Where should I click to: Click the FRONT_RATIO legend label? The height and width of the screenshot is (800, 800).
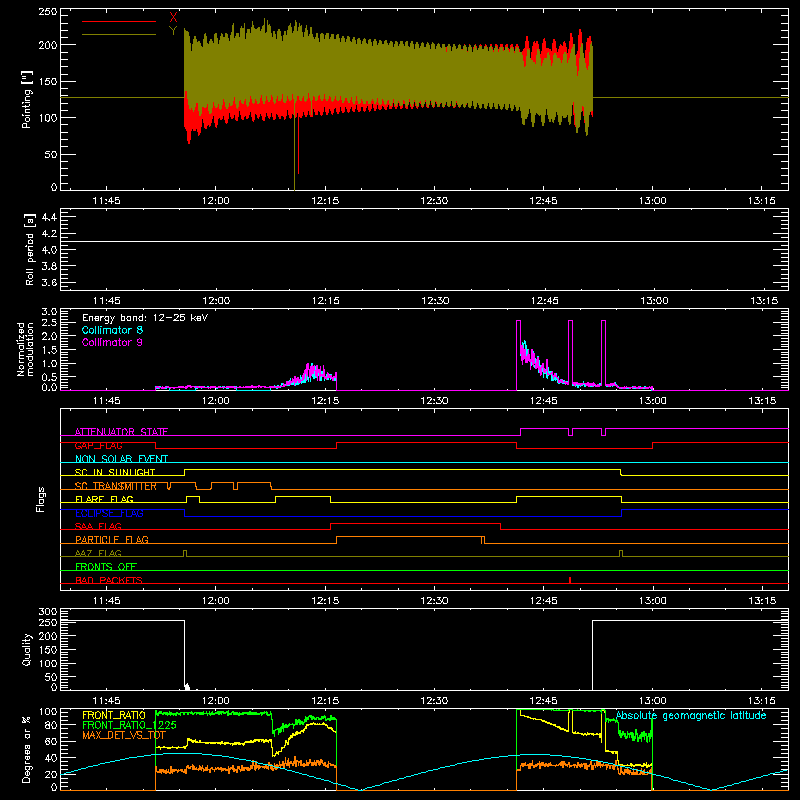(114, 715)
